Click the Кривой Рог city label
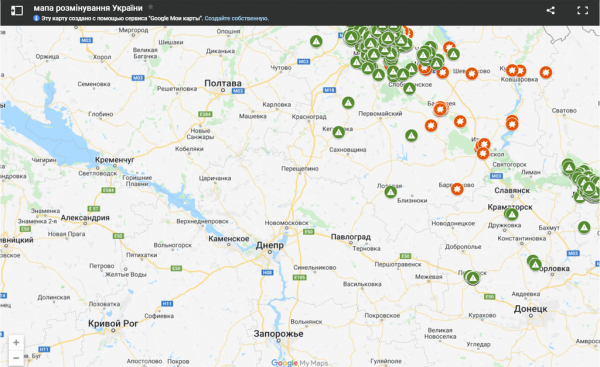 pos(113,323)
